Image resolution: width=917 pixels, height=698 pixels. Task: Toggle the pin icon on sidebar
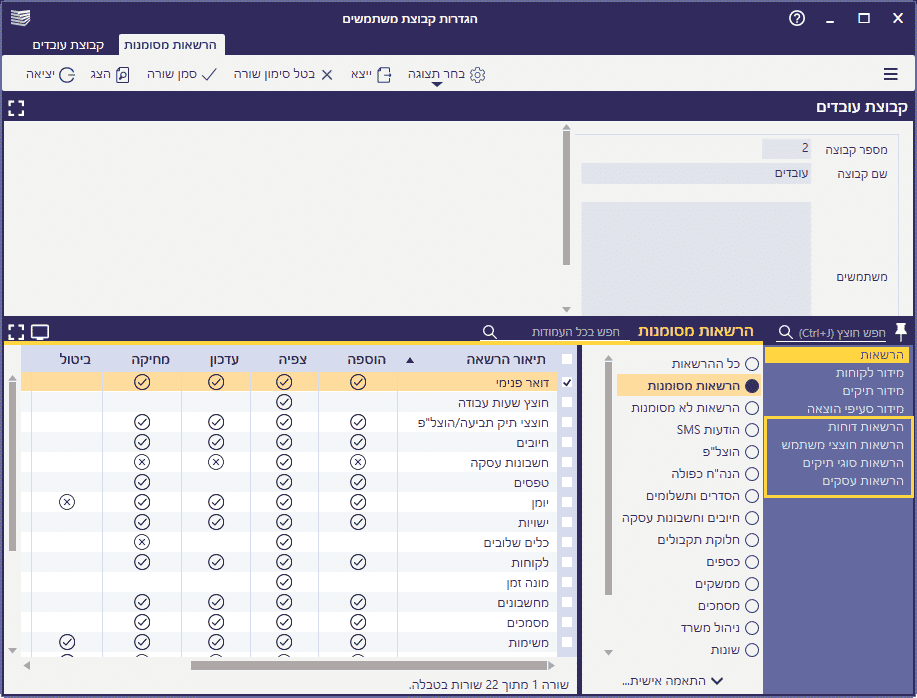coord(901,331)
